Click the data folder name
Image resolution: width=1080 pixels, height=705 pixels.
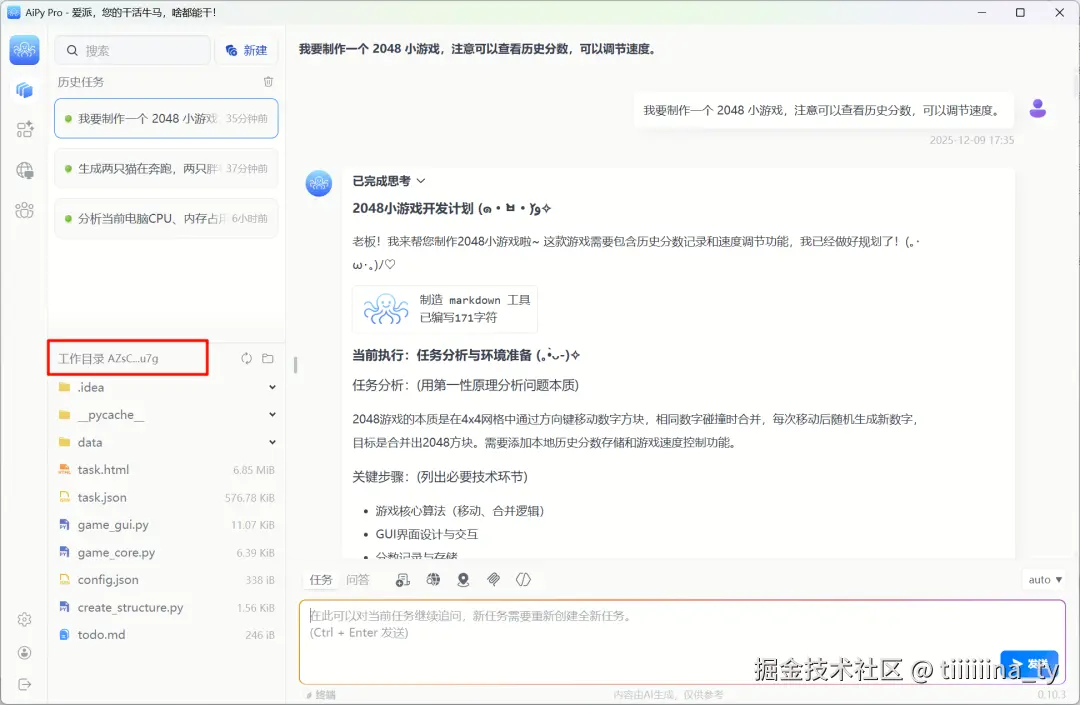coord(90,442)
